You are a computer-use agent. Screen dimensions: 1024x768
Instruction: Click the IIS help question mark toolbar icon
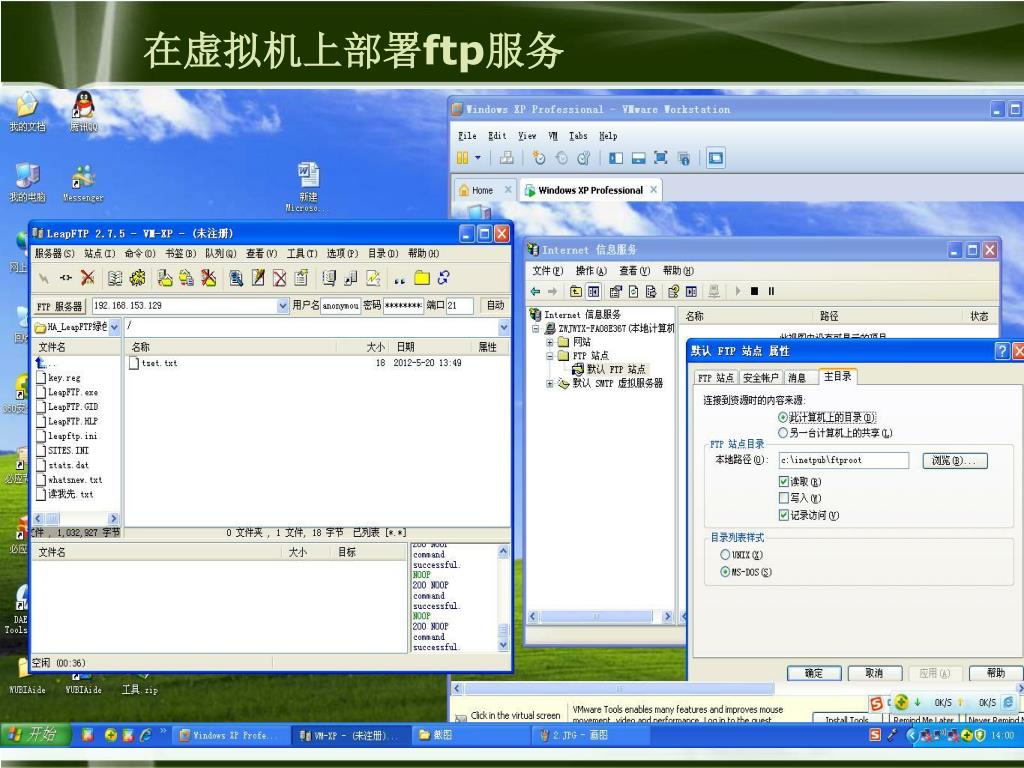click(x=673, y=291)
